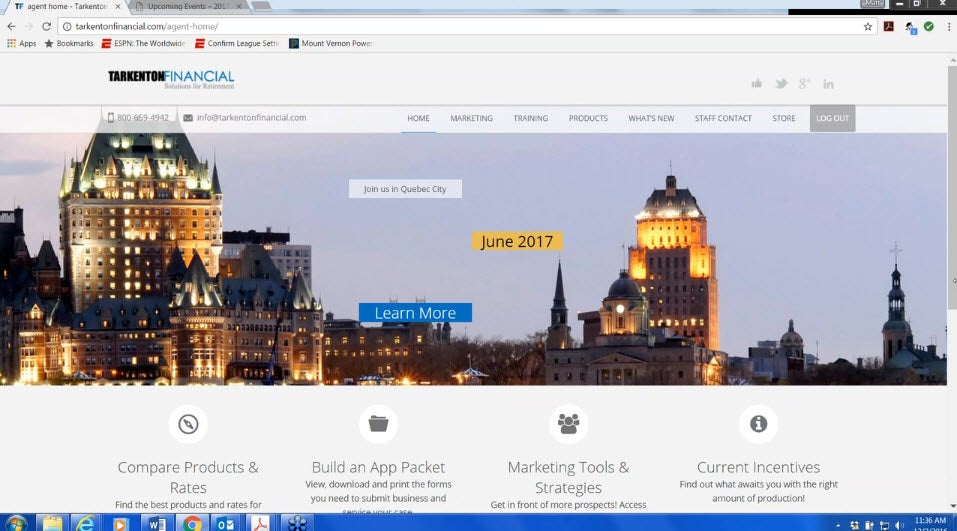Open Confirm League Settings bookmark
The height and width of the screenshot is (531, 957).
pos(237,43)
